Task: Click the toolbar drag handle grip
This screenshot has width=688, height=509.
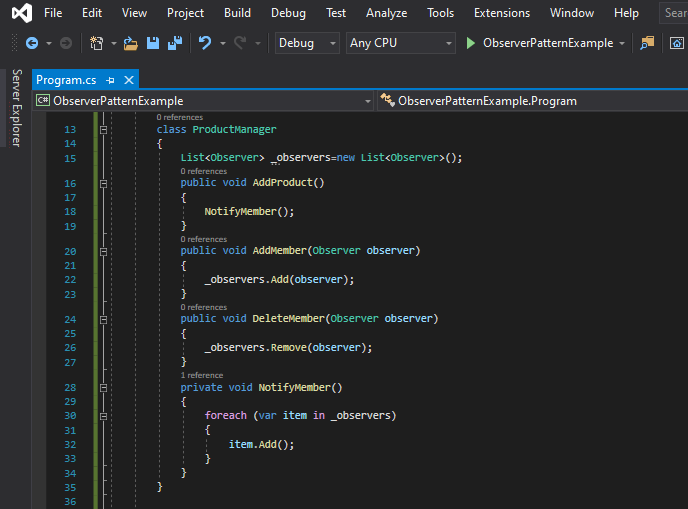Action: 14,43
